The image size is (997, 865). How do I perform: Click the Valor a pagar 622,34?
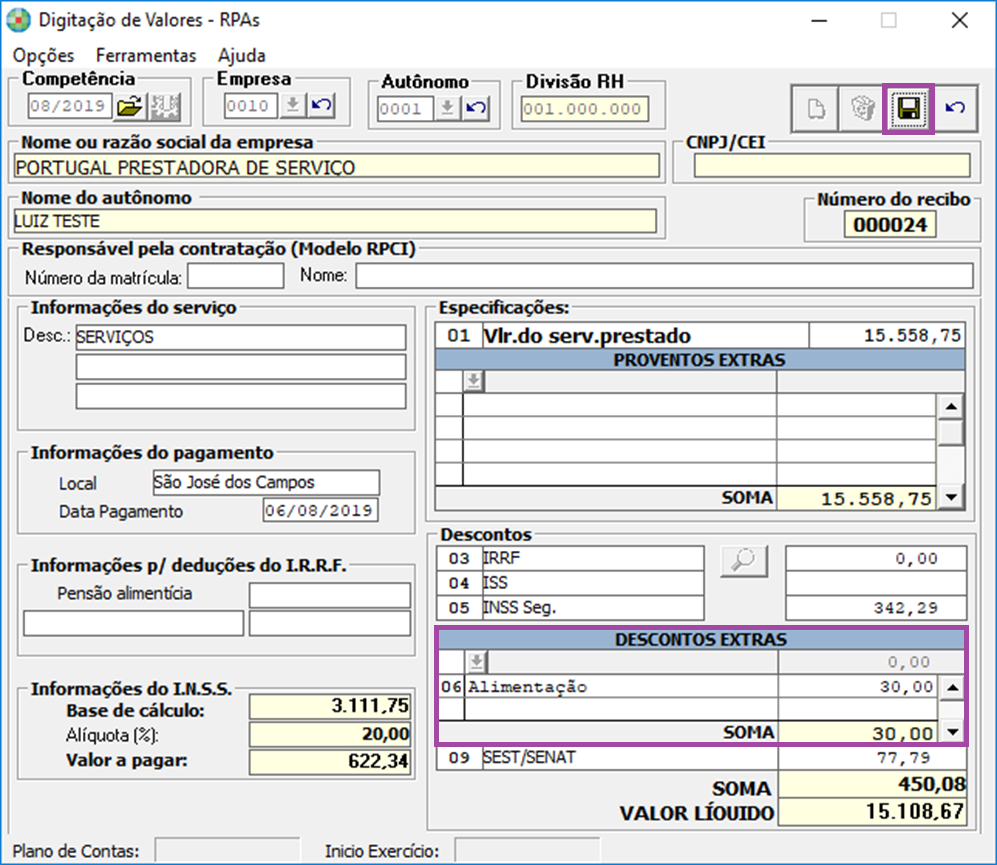(329, 761)
